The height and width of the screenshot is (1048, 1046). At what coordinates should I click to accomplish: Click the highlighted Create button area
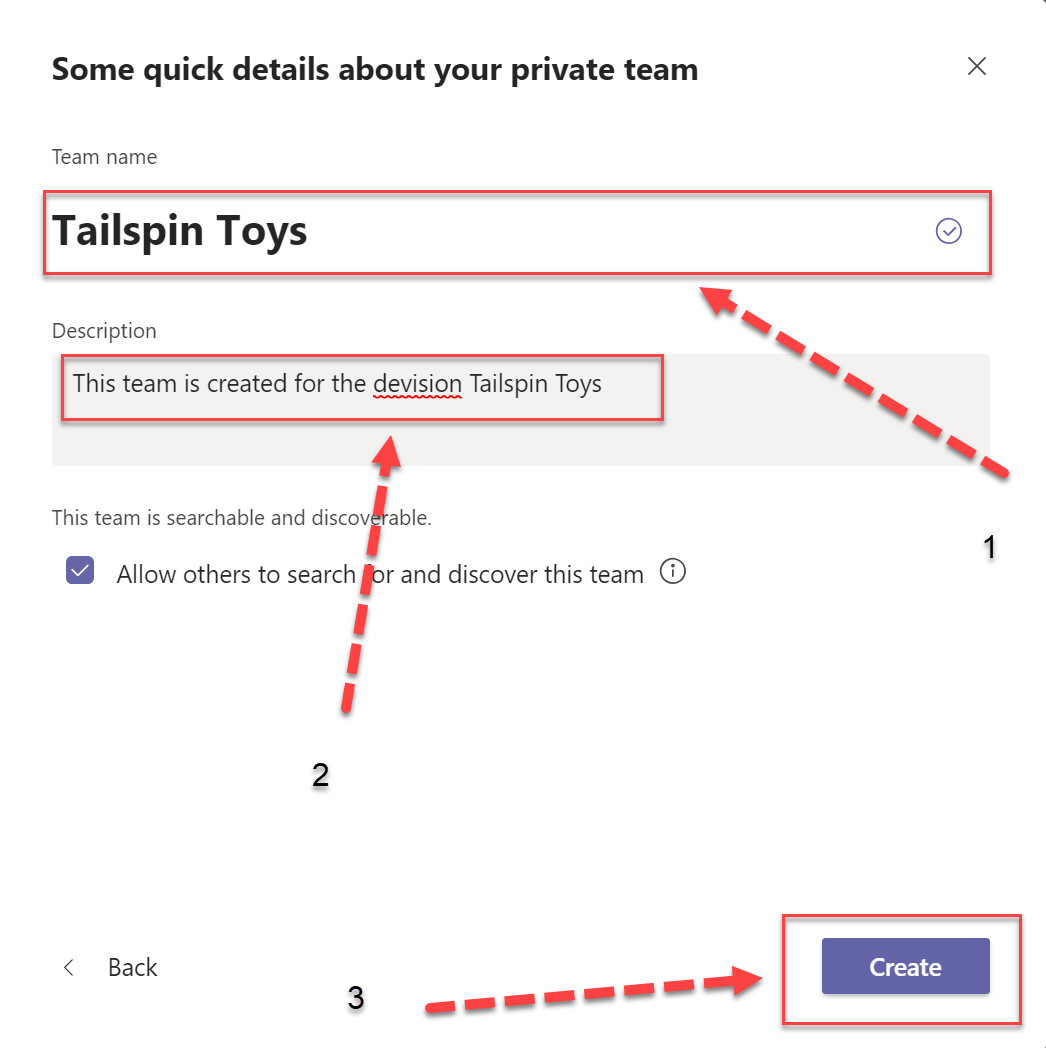pos(904,967)
